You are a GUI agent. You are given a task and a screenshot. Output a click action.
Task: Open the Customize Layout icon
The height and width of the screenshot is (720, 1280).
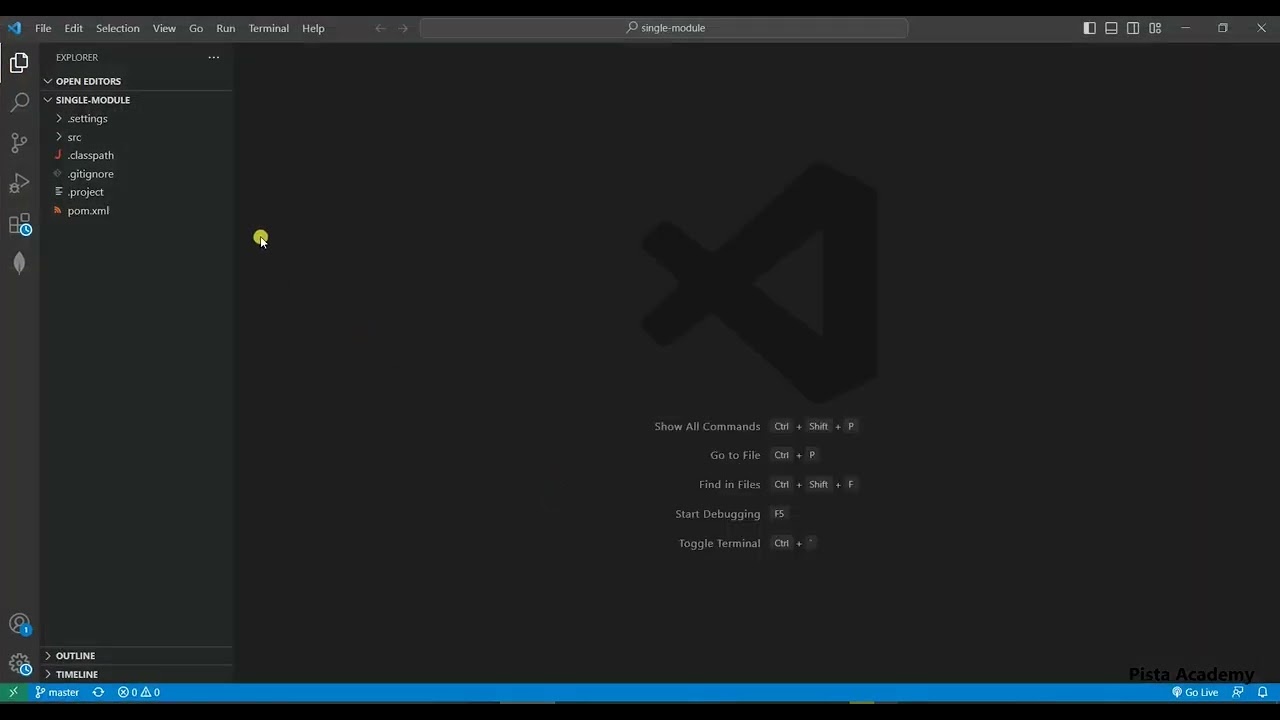(1155, 28)
